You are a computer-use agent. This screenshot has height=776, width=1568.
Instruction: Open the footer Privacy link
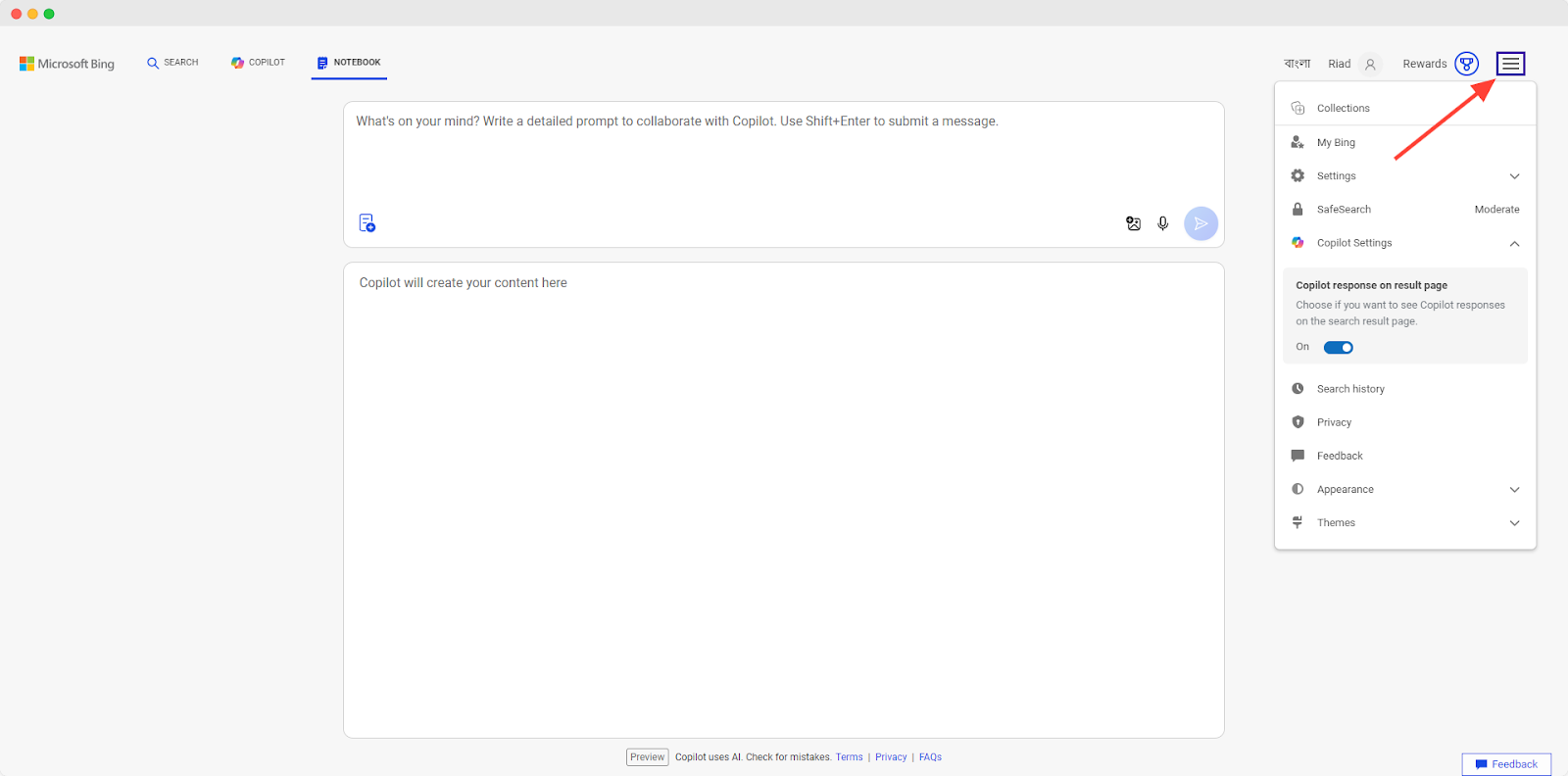[x=891, y=757]
